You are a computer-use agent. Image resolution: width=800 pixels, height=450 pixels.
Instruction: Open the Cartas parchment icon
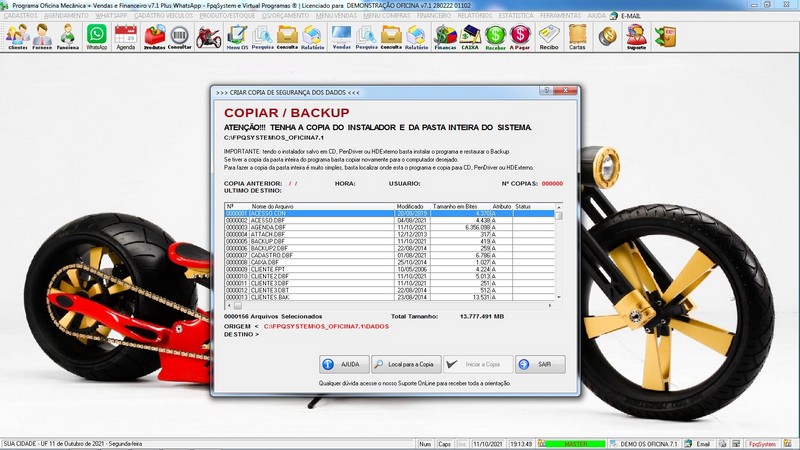(577, 37)
